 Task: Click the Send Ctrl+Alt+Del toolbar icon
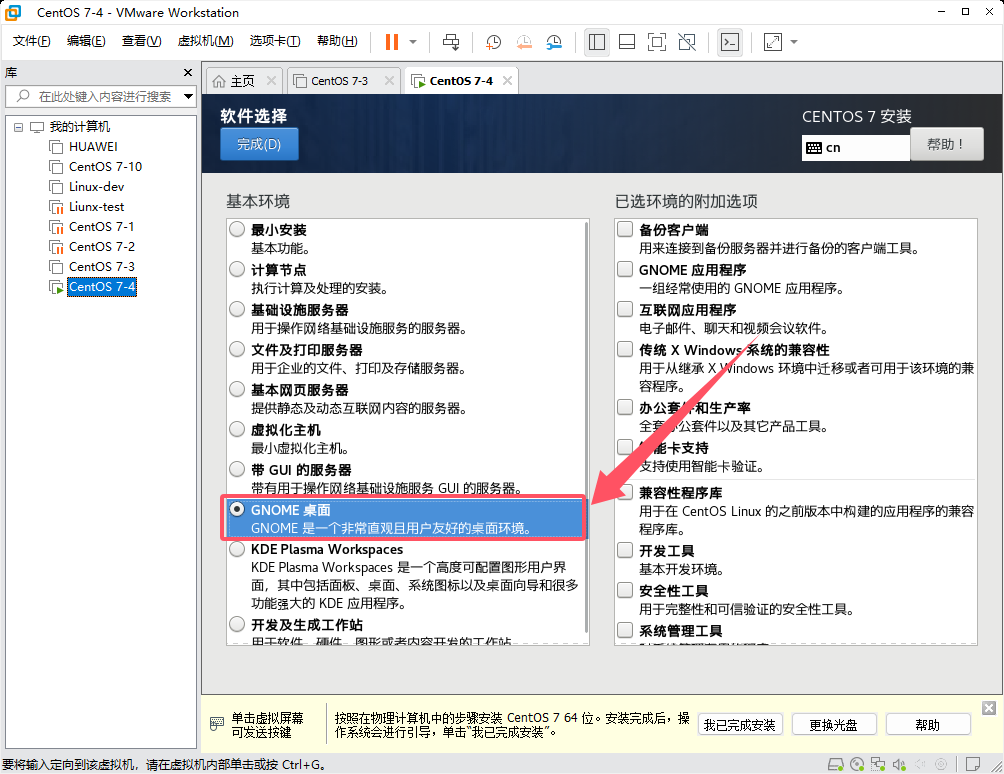pyautogui.click(x=451, y=42)
